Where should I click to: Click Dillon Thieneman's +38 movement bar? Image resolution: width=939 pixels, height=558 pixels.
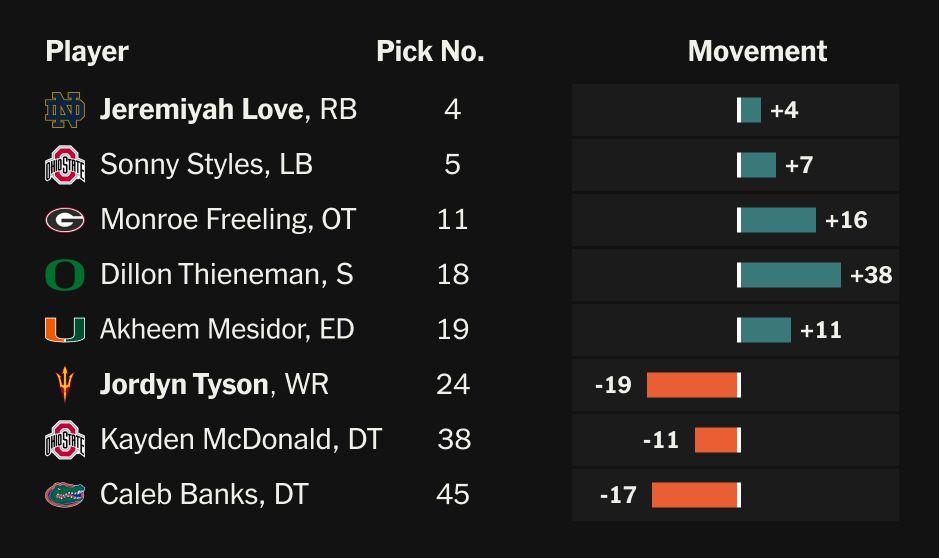point(790,275)
